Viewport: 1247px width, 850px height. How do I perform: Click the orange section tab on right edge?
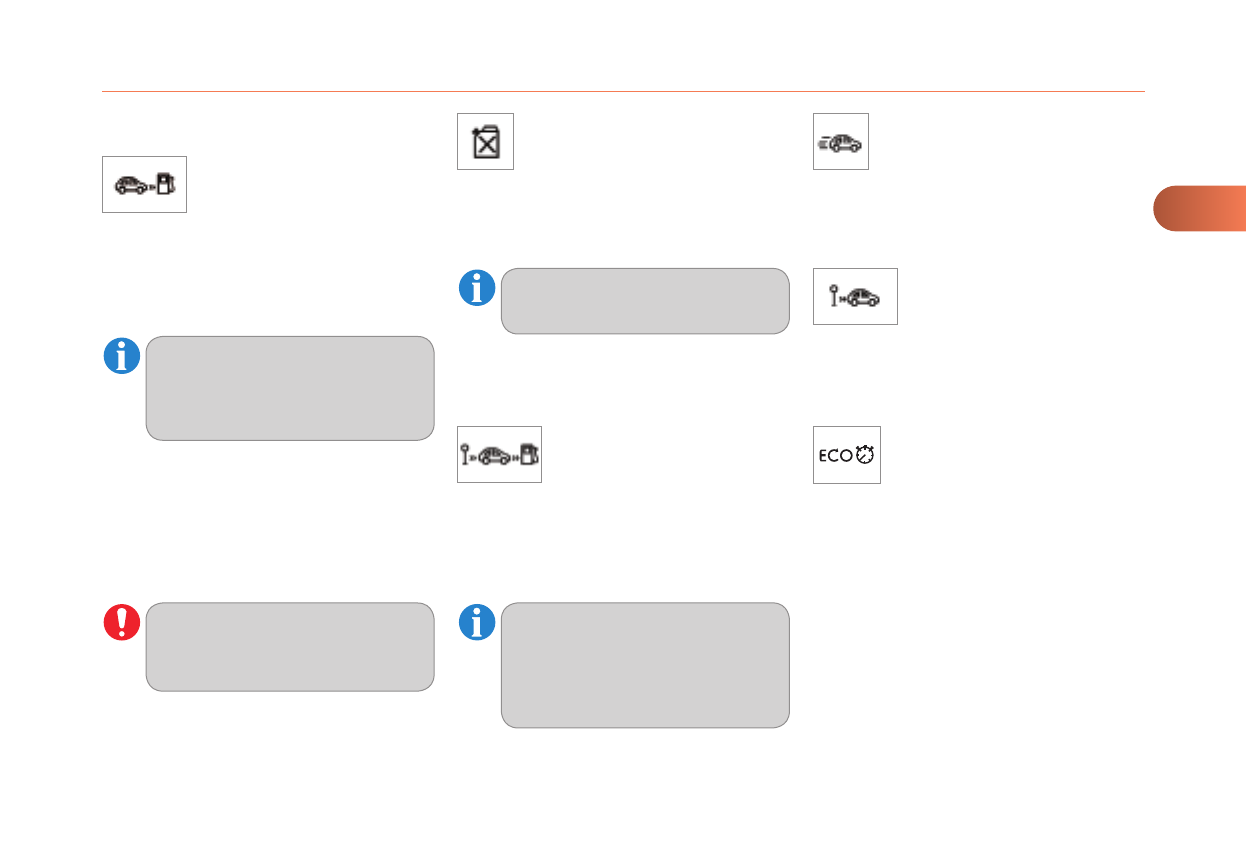coord(1202,208)
